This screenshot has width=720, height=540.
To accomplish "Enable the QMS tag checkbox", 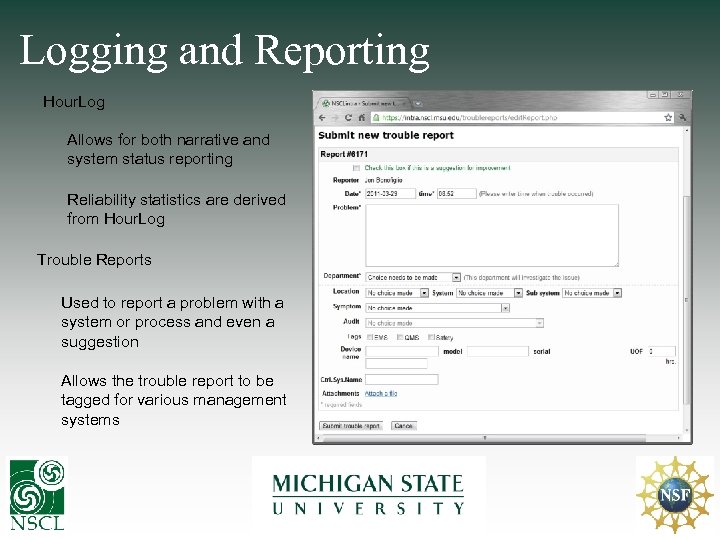I will pyautogui.click(x=400, y=337).
